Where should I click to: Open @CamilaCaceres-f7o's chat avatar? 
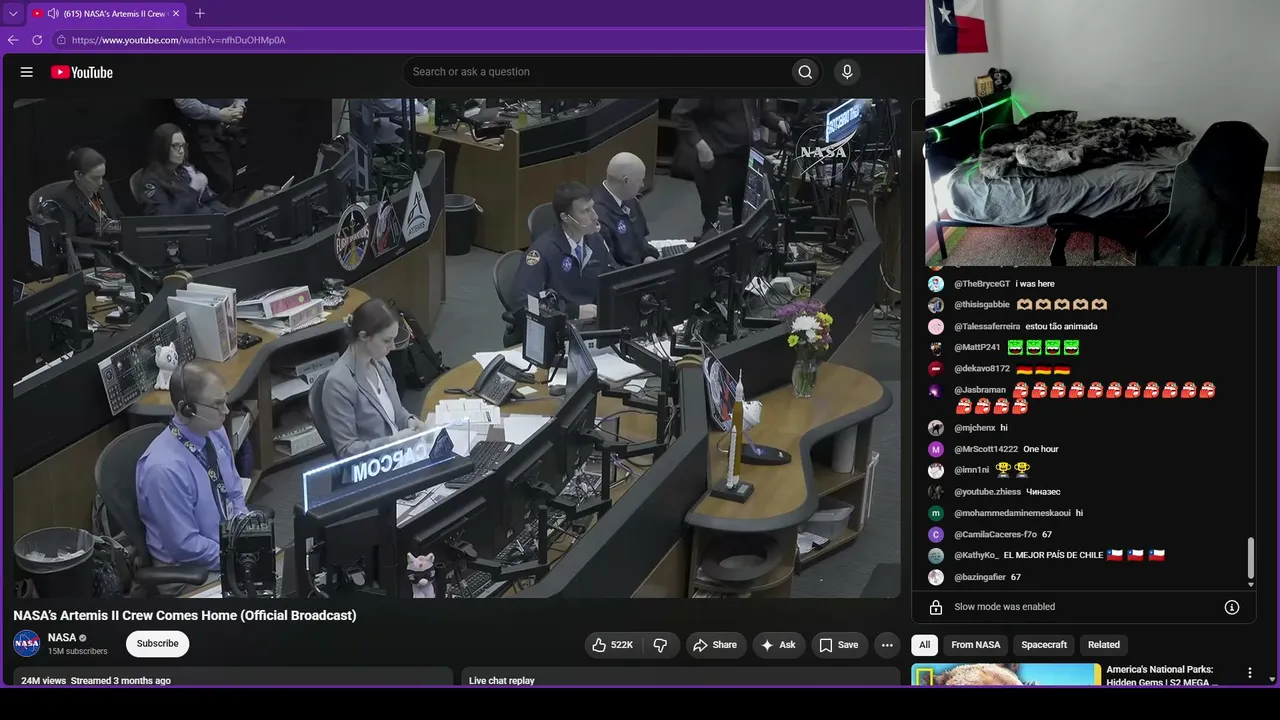(x=936, y=535)
